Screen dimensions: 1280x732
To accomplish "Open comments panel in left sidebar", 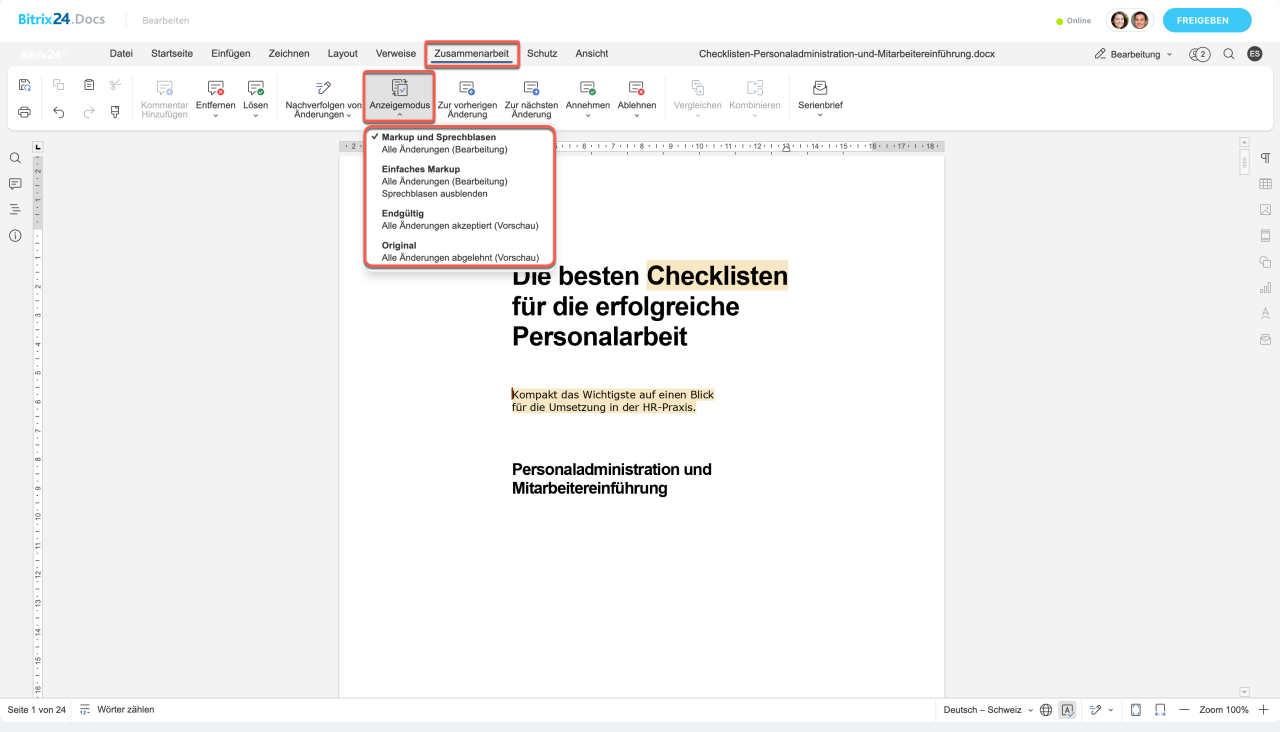I will tap(15, 184).
